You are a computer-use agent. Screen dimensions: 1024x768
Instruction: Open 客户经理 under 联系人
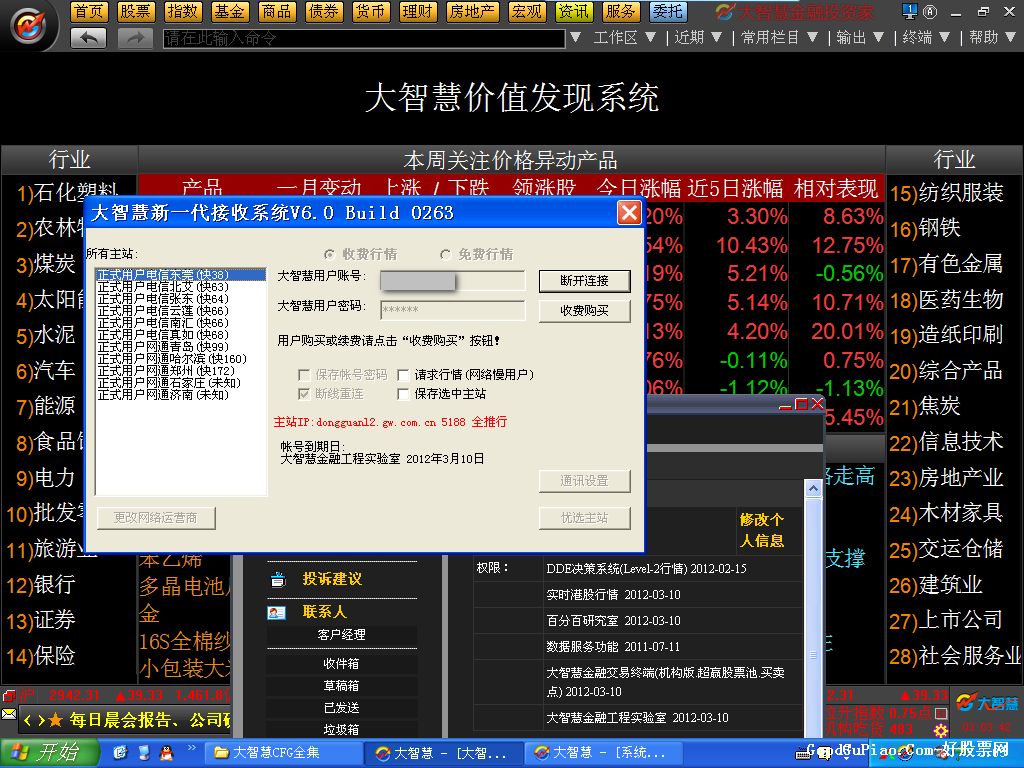pyautogui.click(x=342, y=634)
